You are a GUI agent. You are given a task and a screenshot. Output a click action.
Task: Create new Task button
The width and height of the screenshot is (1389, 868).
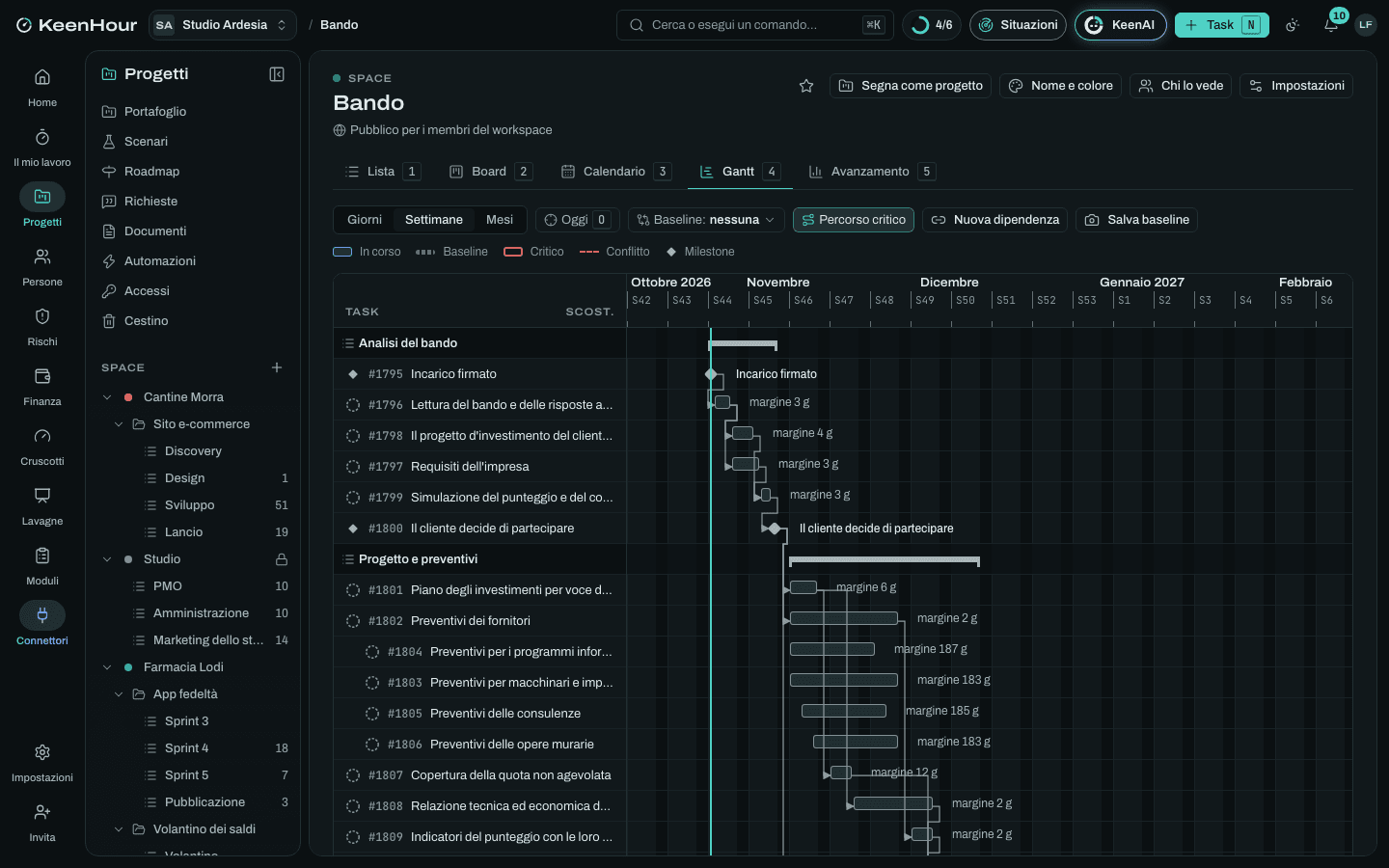[1221, 25]
